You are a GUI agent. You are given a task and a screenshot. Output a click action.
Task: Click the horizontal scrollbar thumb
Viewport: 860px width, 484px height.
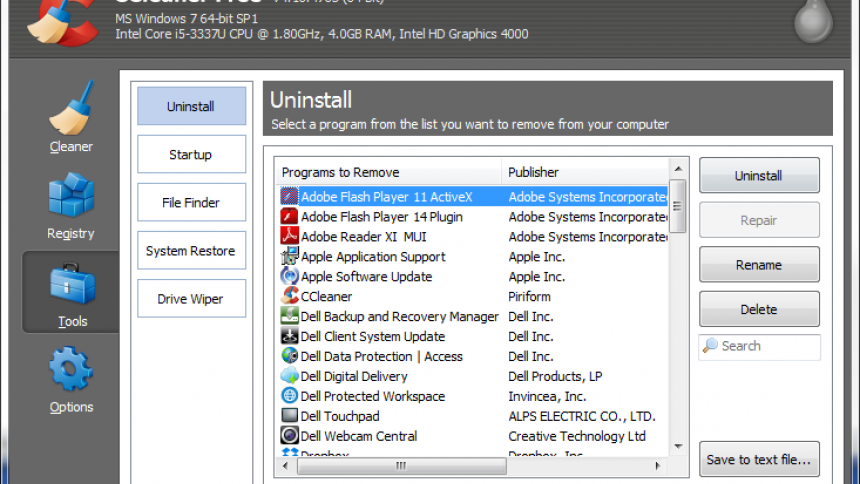401,466
